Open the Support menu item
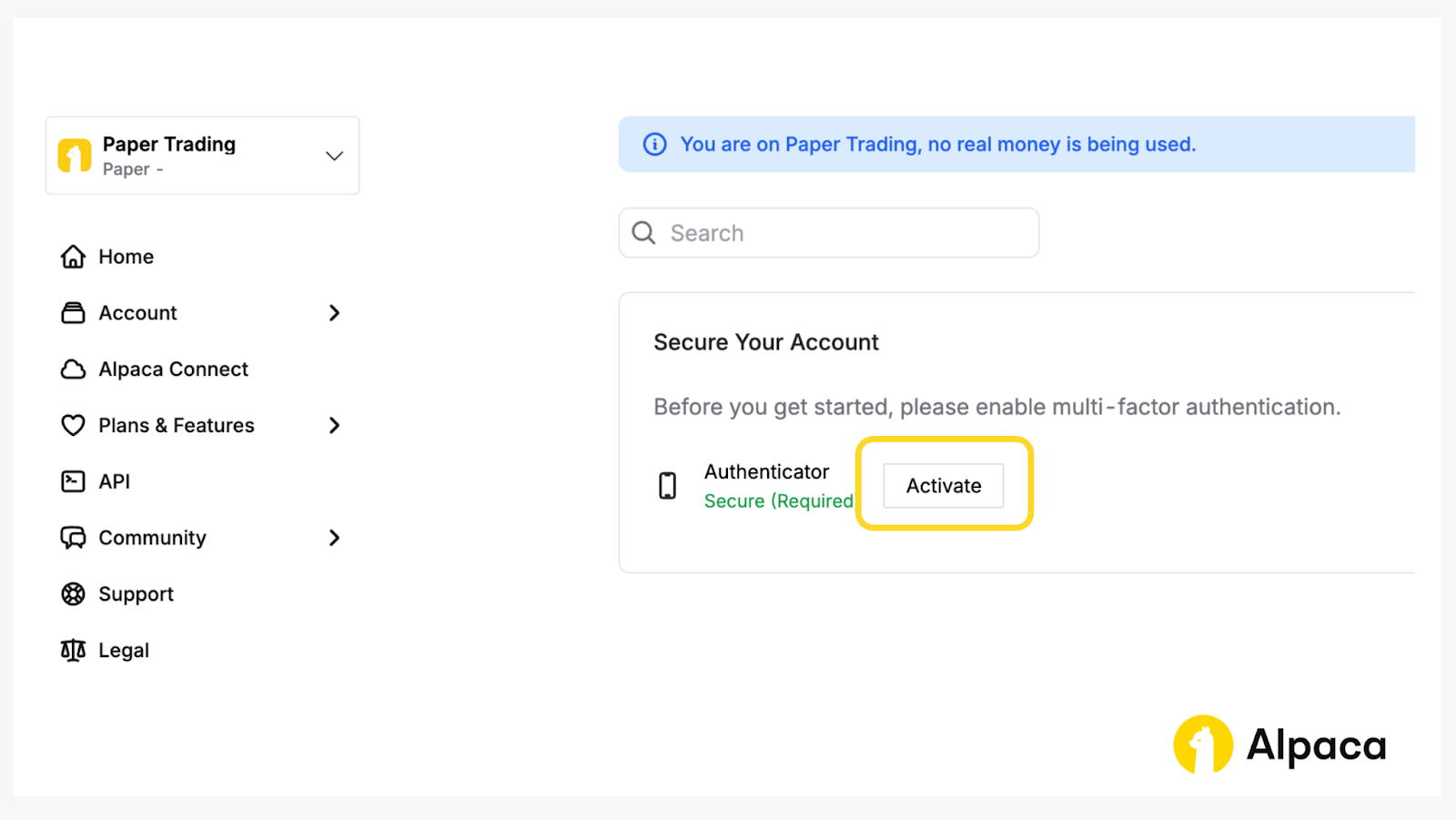 [x=136, y=594]
